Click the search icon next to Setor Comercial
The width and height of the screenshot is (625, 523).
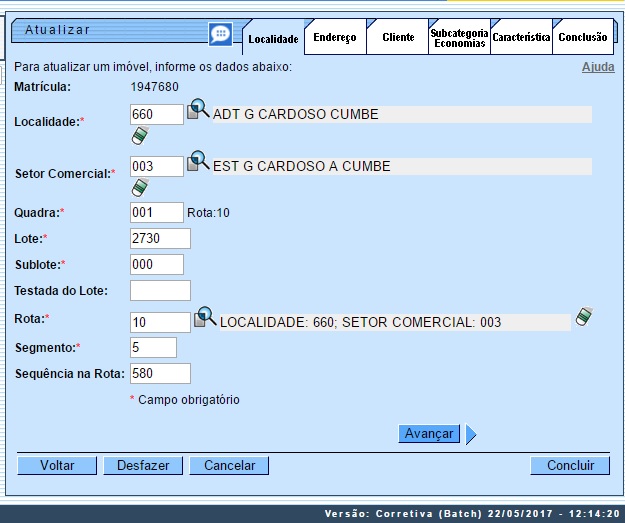click(x=198, y=162)
